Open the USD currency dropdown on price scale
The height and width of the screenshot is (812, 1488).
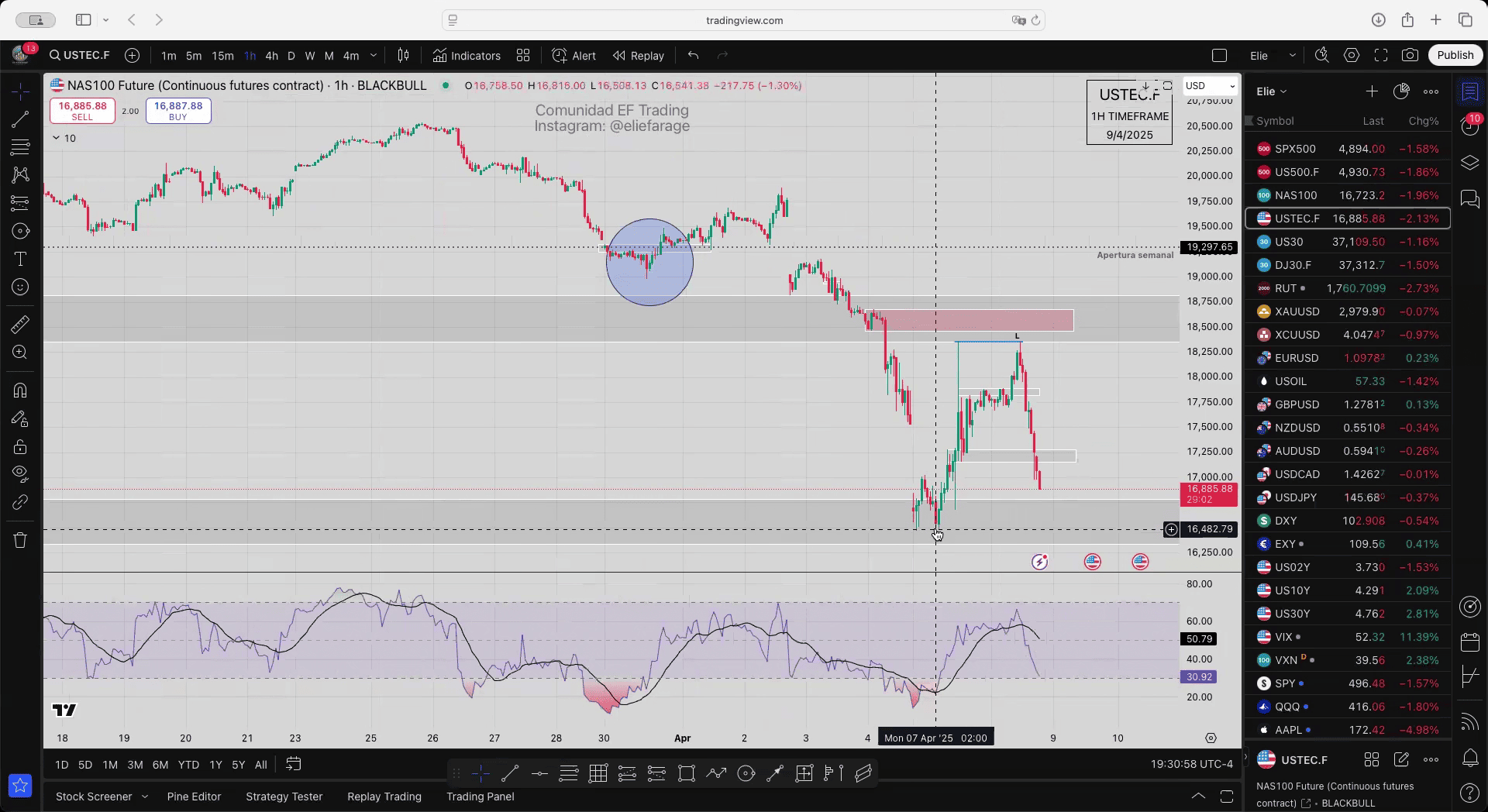(1210, 86)
